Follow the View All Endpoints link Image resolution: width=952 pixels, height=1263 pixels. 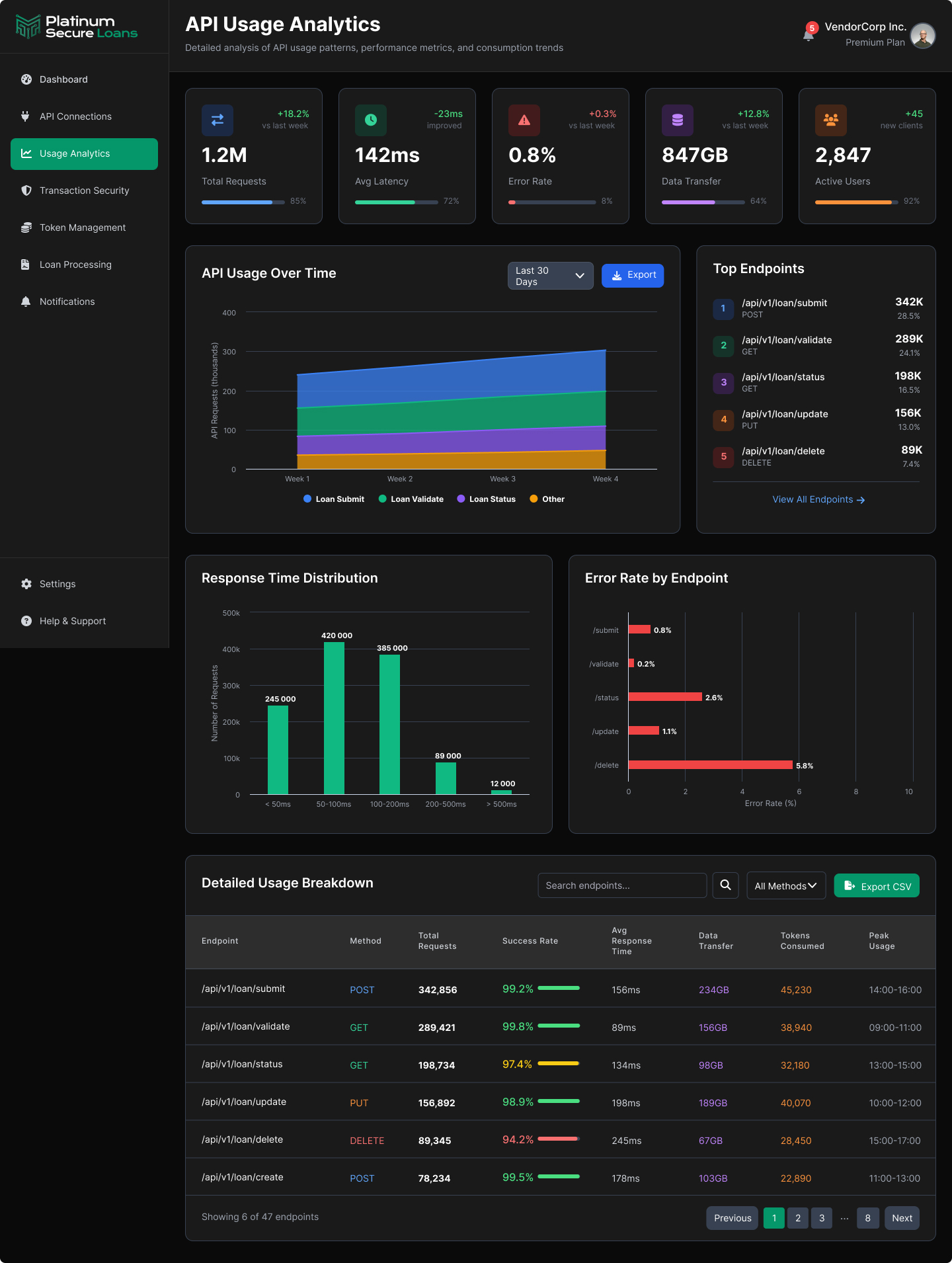pos(818,499)
